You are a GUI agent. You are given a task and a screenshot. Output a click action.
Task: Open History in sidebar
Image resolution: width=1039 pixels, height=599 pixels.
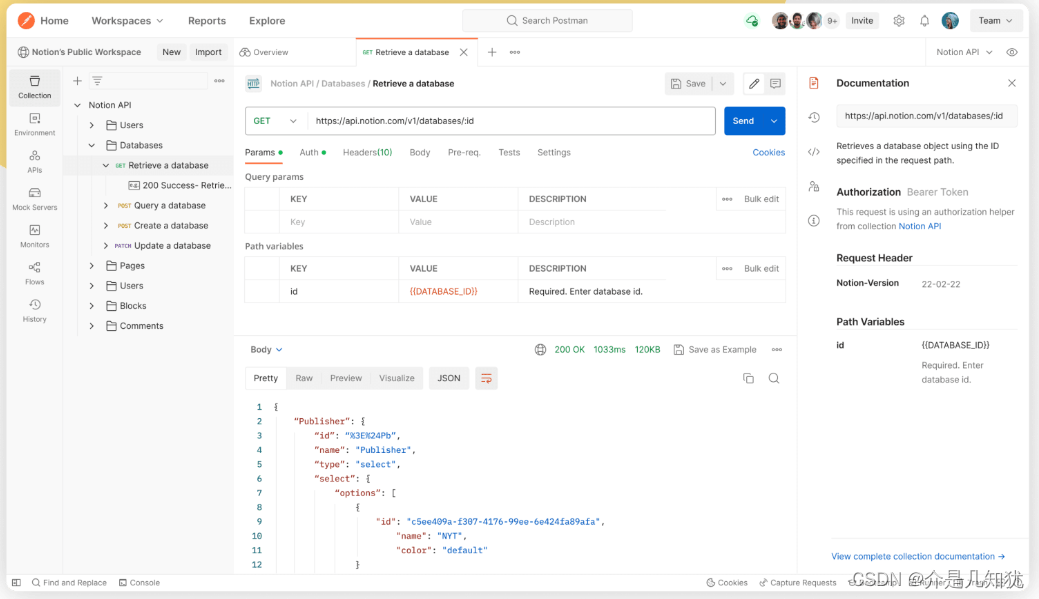pyautogui.click(x=34, y=310)
